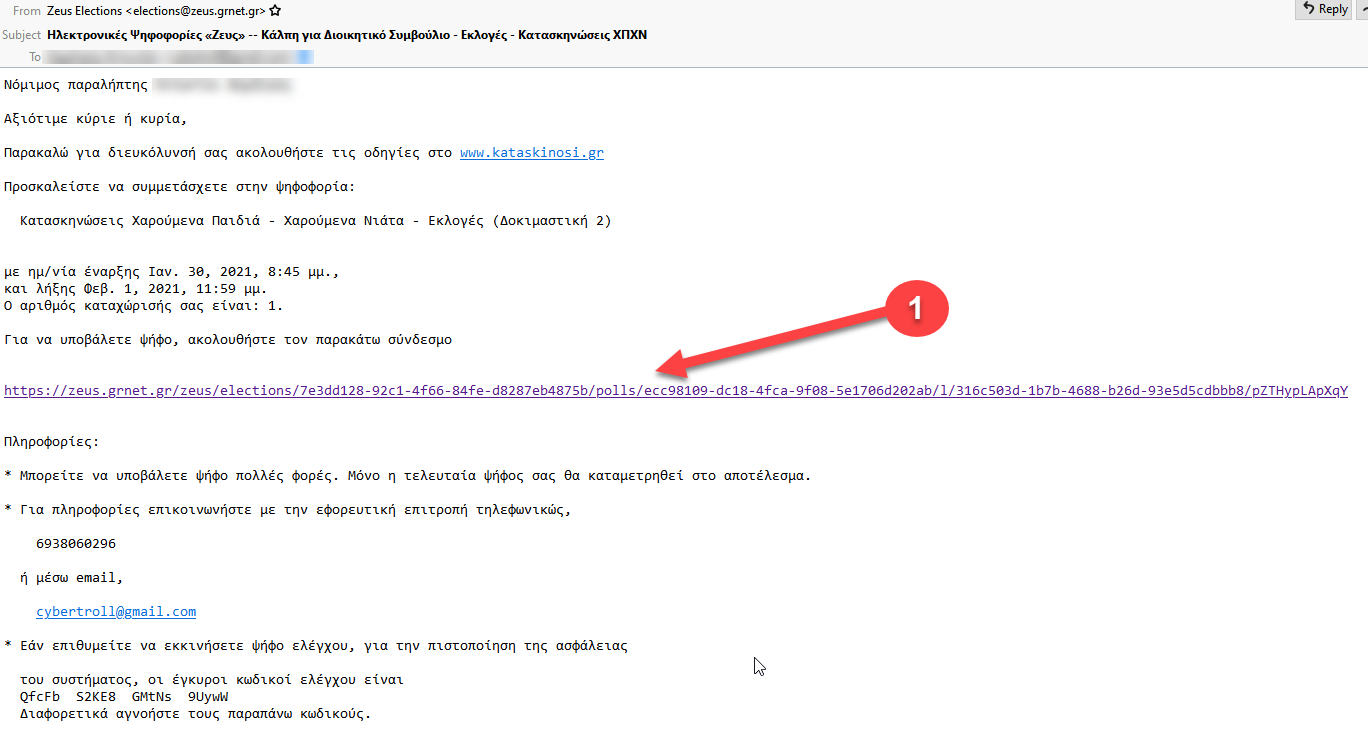Click the red numbered circle annotation 1
The width and height of the screenshot is (1368, 742).
[912, 310]
